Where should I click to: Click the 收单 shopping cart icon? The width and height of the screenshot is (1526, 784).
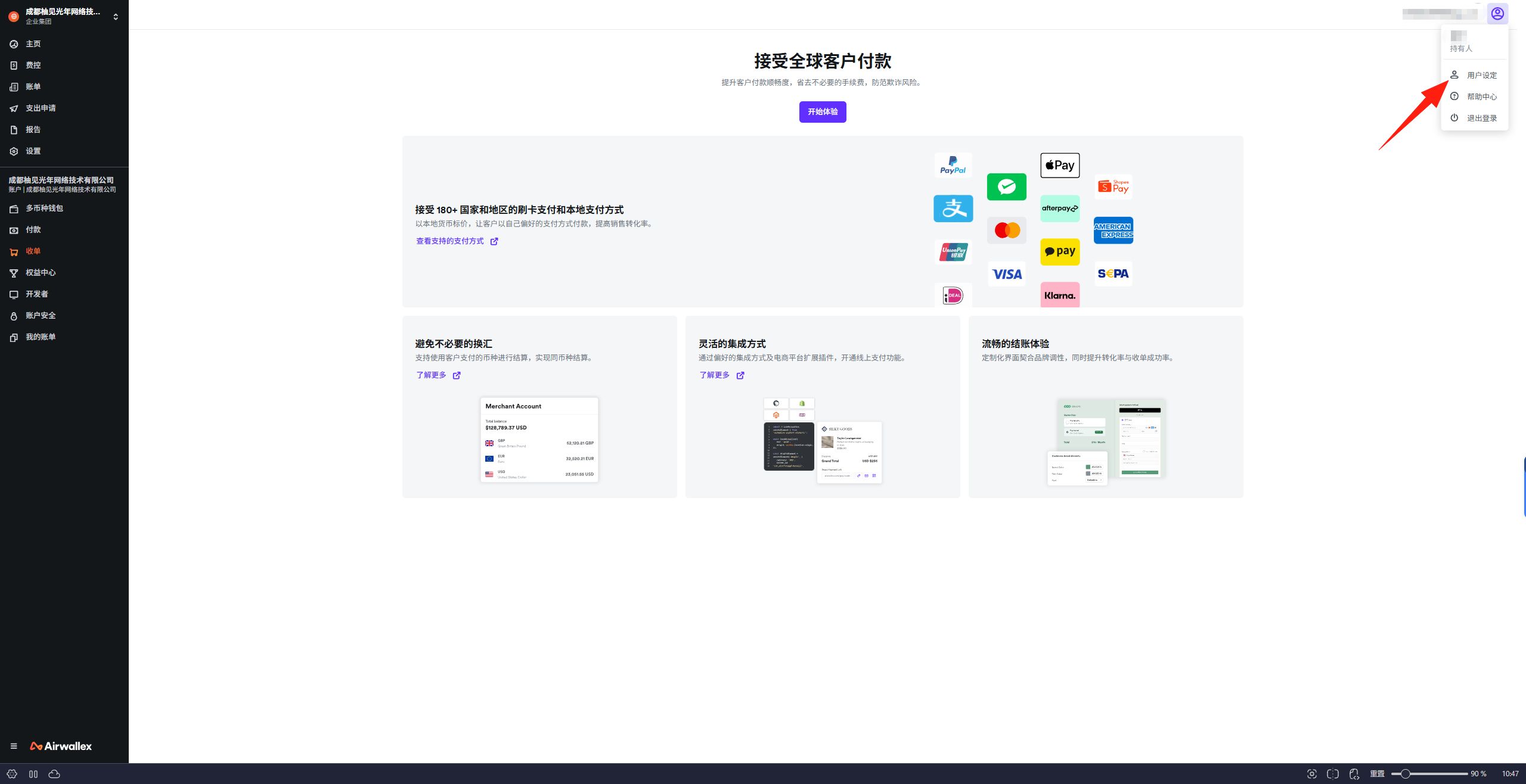tap(14, 251)
